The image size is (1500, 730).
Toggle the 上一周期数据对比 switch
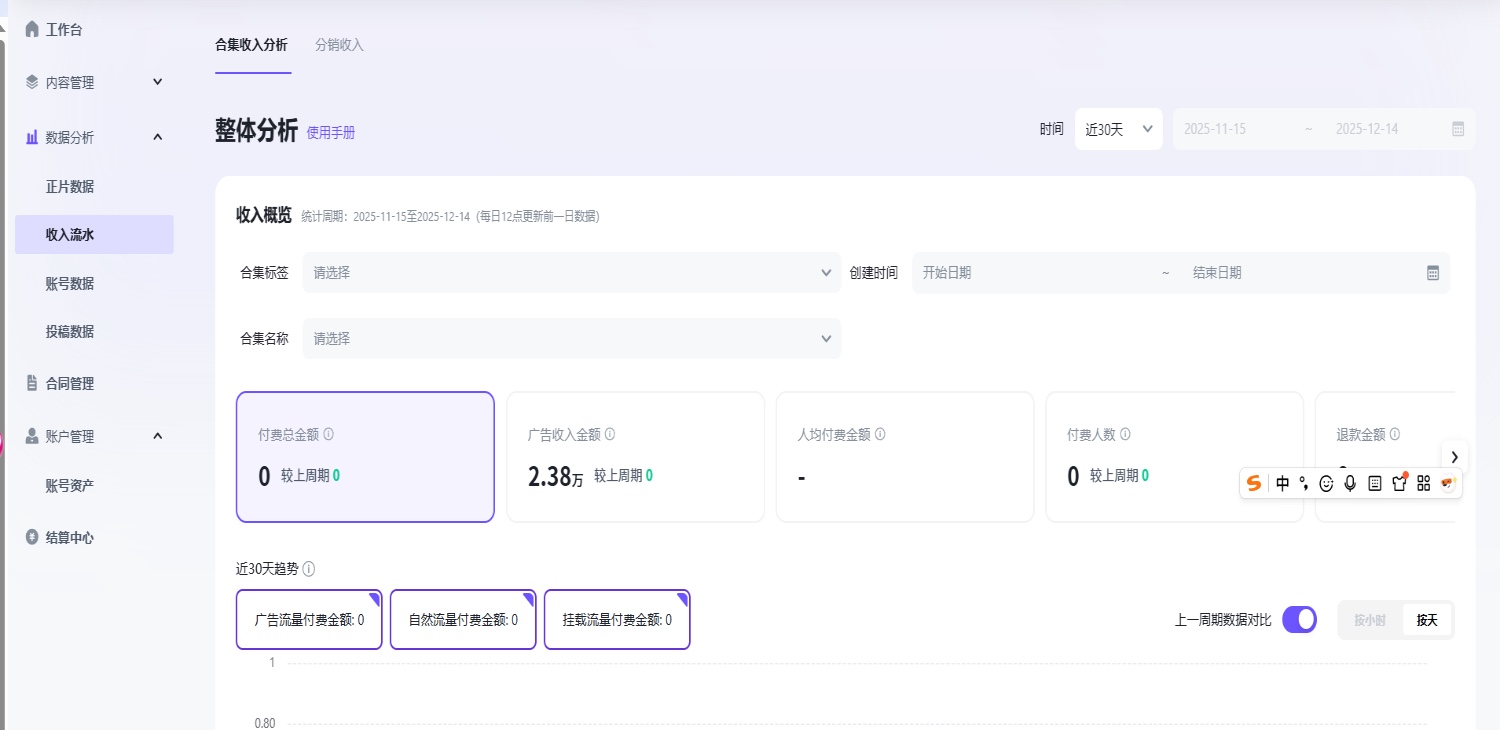pyautogui.click(x=1299, y=620)
